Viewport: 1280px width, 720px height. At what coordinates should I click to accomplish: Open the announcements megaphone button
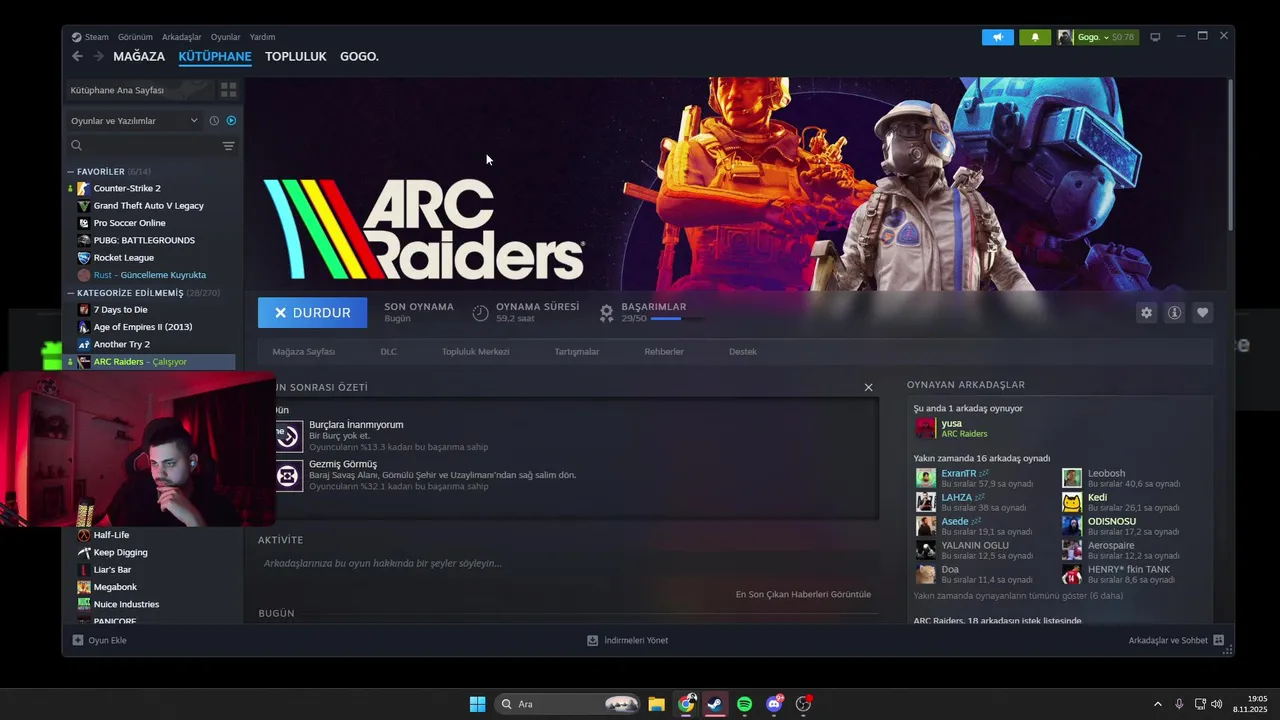click(x=998, y=37)
